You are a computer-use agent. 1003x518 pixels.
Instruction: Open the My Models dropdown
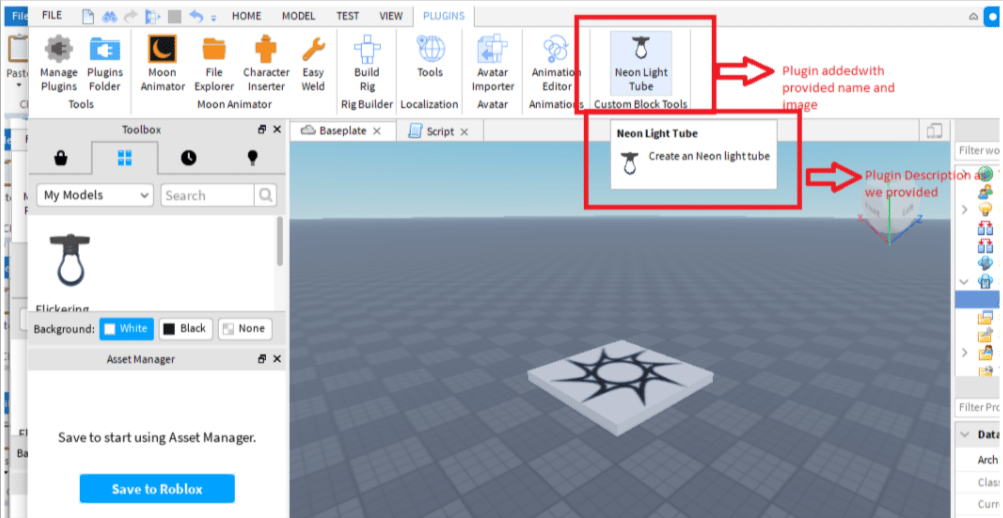tap(95, 195)
